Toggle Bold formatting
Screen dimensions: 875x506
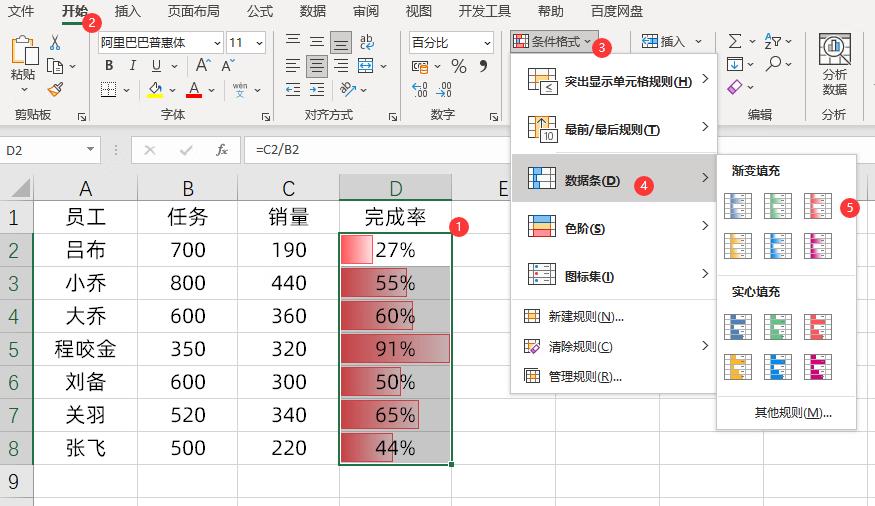(108, 66)
